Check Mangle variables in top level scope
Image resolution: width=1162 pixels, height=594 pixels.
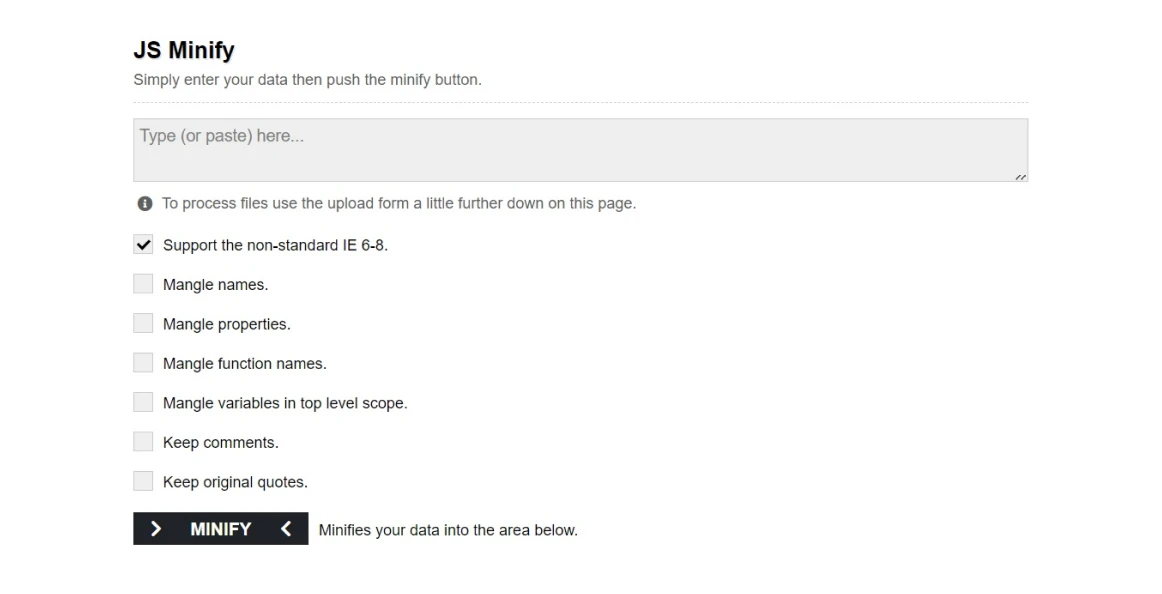[x=142, y=402]
